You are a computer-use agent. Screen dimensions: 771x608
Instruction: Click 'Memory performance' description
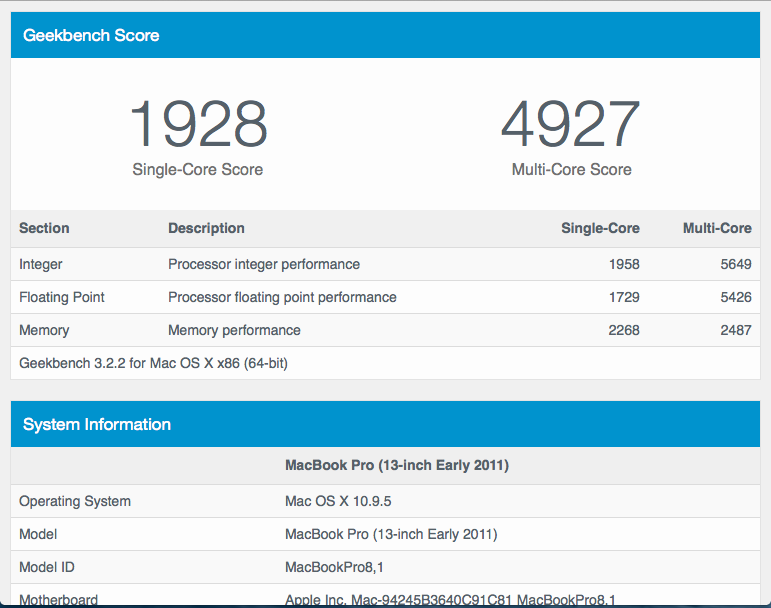pyautogui.click(x=234, y=330)
